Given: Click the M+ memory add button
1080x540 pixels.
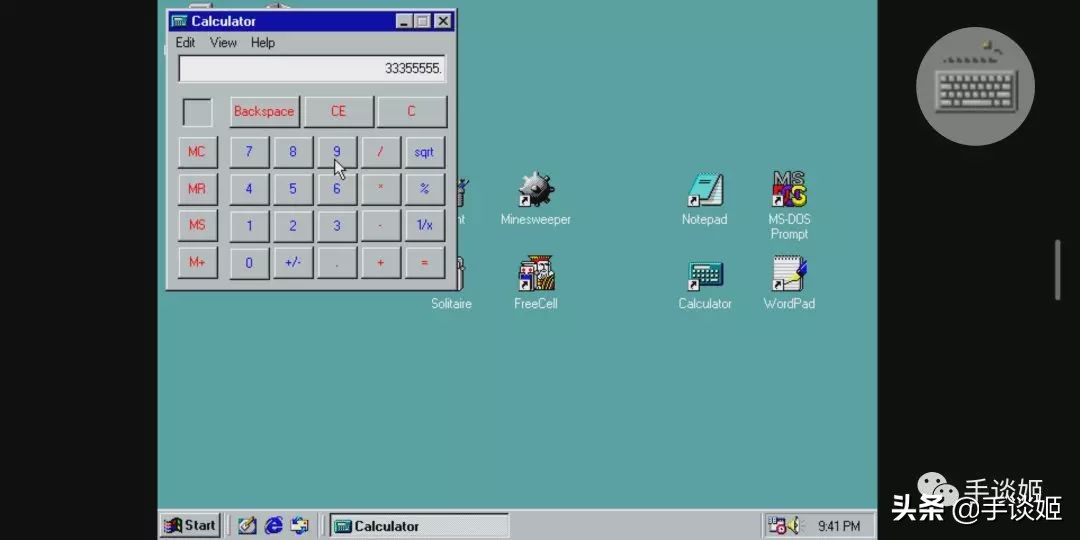Looking at the screenshot, I should coord(198,262).
